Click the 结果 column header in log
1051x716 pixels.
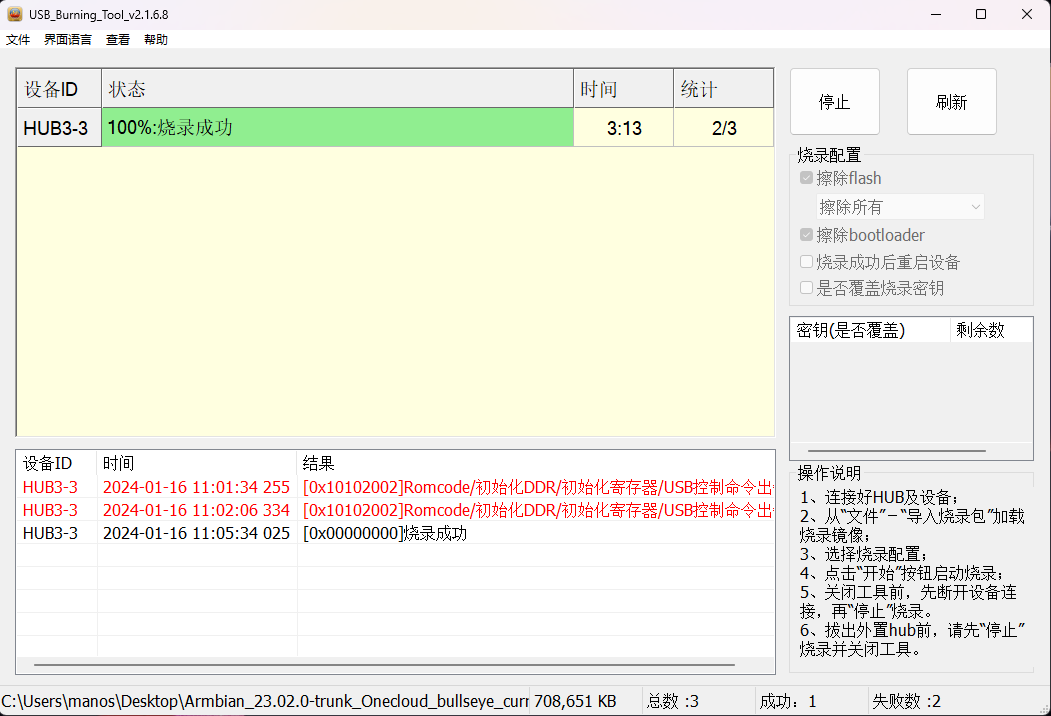535,464
